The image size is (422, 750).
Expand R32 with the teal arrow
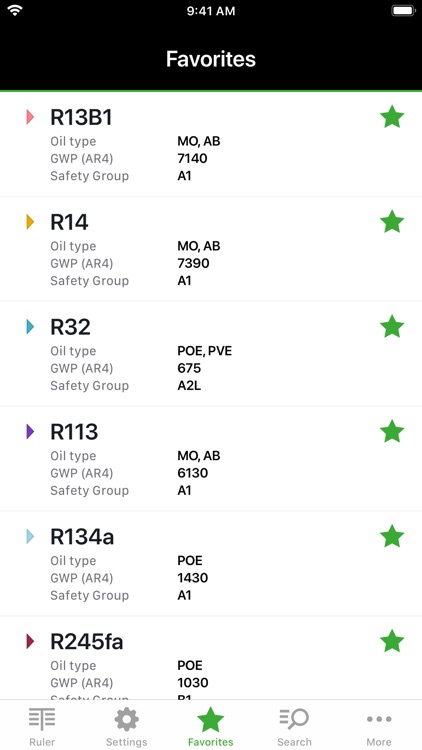click(30, 327)
